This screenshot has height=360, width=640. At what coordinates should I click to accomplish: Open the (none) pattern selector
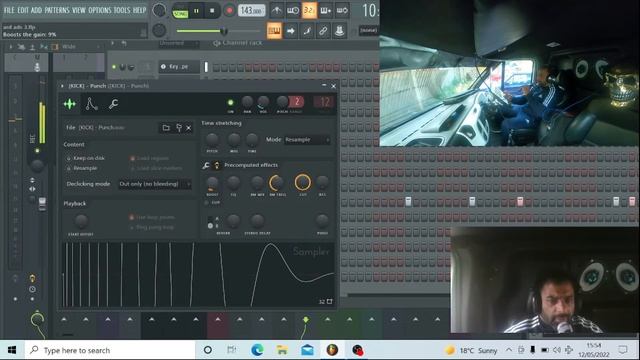[x=368, y=30]
